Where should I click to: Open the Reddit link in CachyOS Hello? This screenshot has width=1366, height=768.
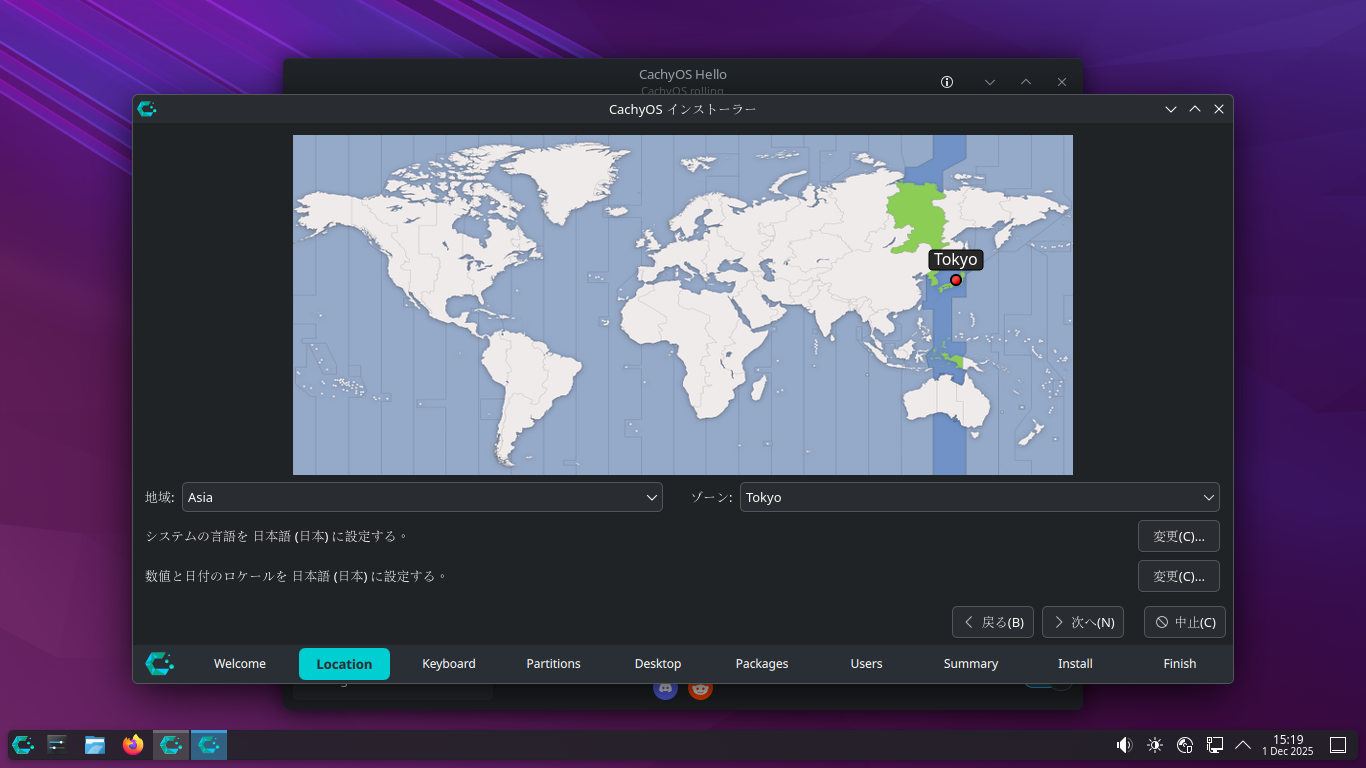click(x=700, y=688)
